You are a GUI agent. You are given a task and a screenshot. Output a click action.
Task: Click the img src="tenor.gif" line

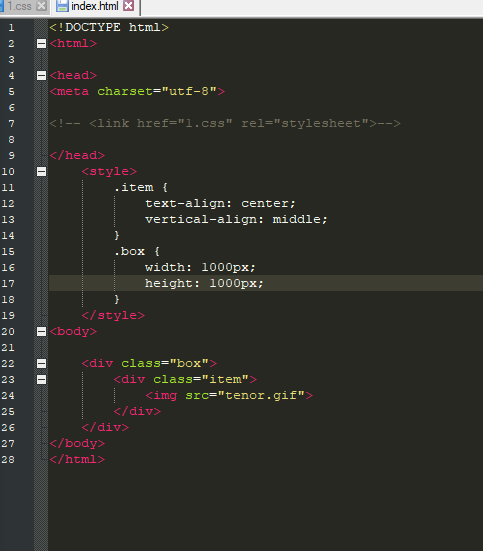[x=229, y=396]
